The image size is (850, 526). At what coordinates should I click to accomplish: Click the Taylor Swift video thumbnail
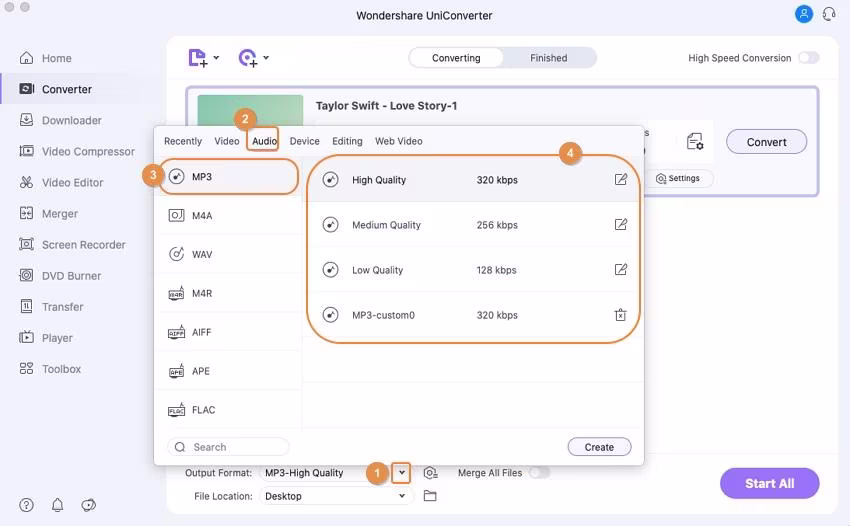coord(250,110)
